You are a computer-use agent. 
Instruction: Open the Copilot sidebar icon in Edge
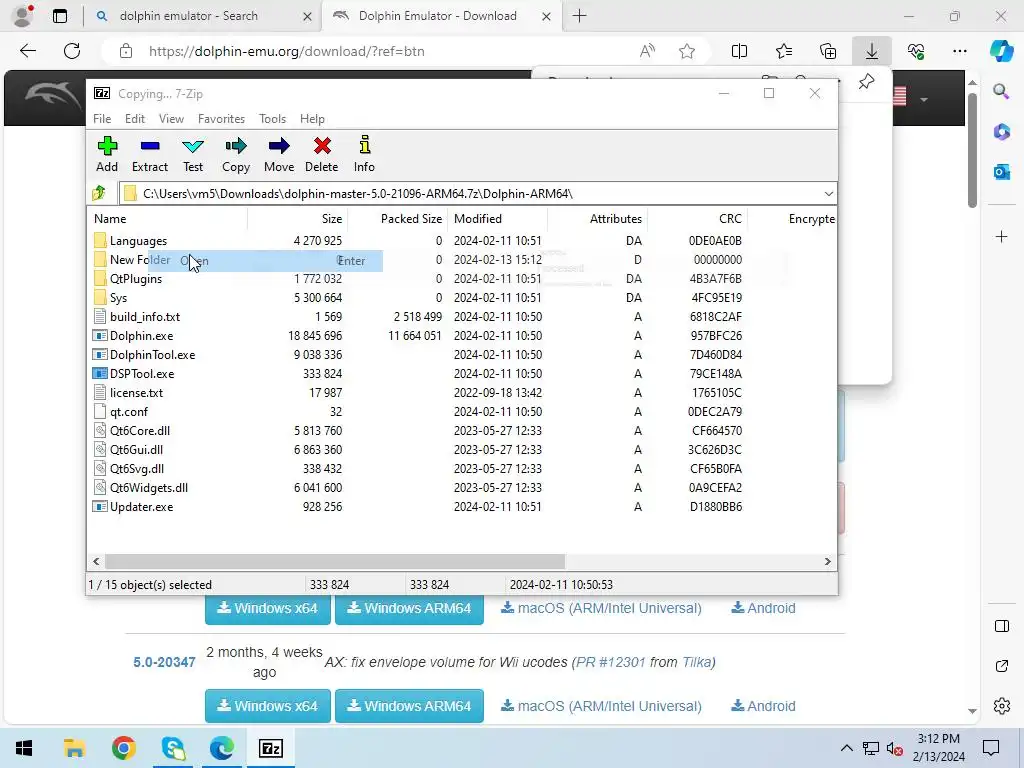tap(1001, 51)
